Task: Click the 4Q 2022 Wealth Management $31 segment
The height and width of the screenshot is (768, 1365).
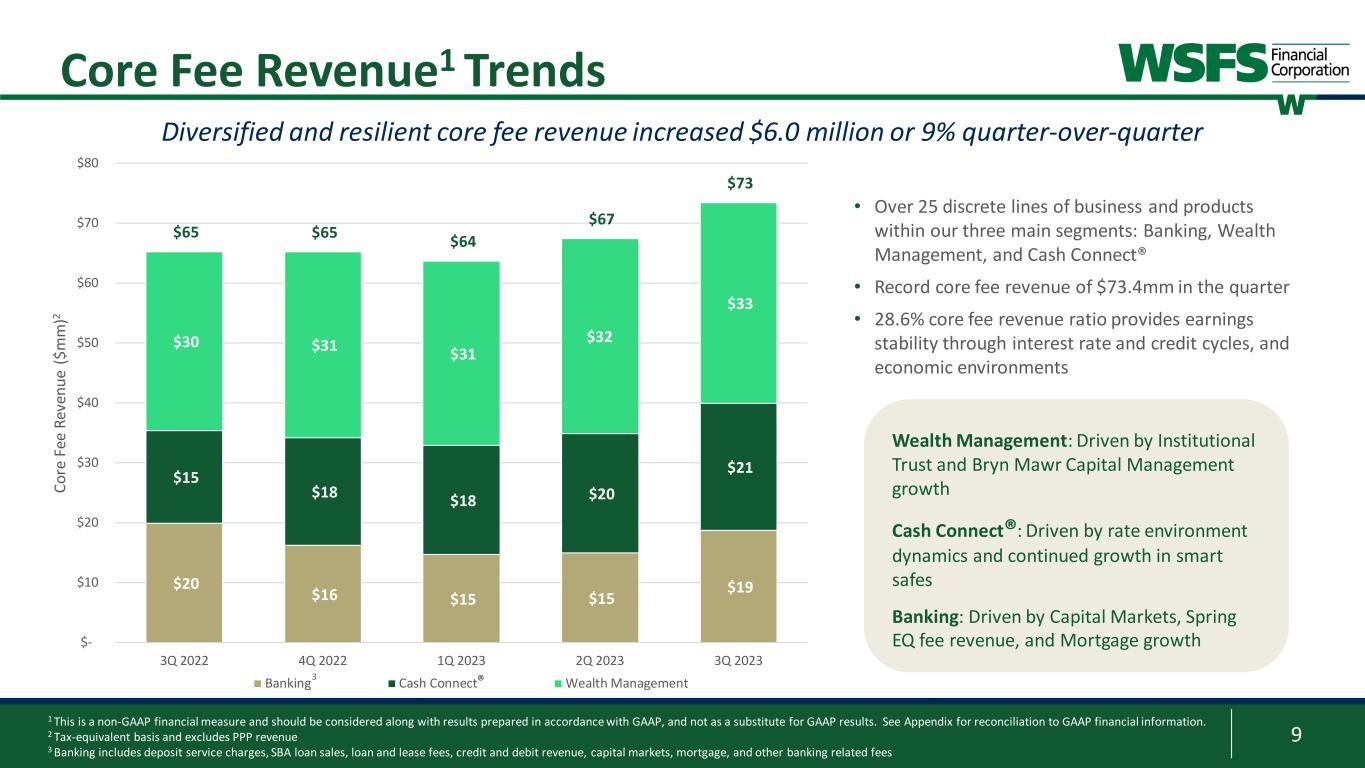Action: point(323,345)
